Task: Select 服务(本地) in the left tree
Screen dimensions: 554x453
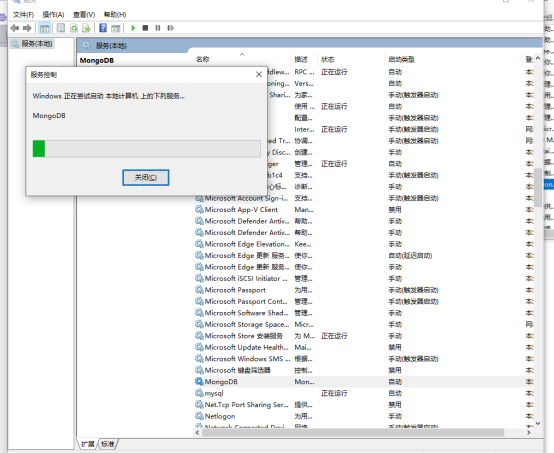Action: pos(37,43)
